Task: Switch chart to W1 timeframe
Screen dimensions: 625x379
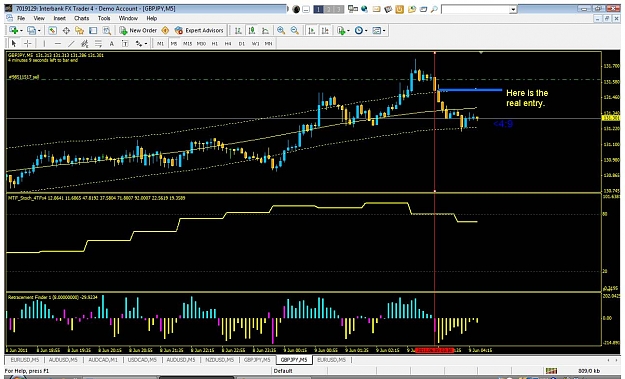Action: pos(256,43)
